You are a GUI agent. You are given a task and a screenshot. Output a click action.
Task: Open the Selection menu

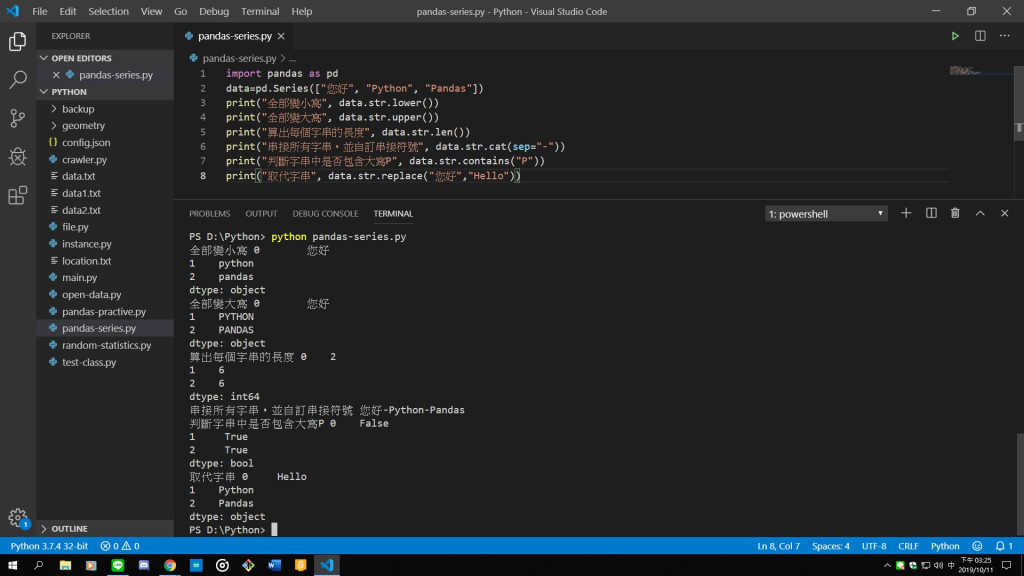coord(108,11)
